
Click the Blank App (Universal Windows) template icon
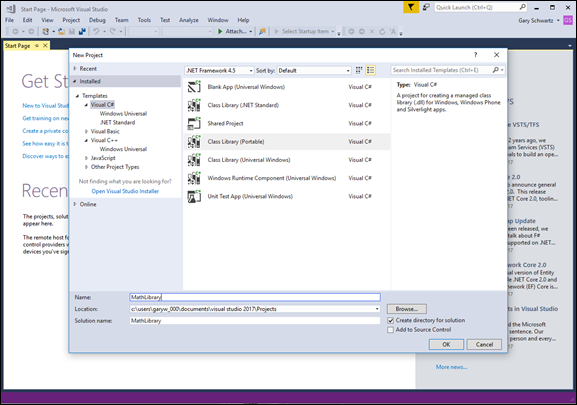[x=194, y=87]
